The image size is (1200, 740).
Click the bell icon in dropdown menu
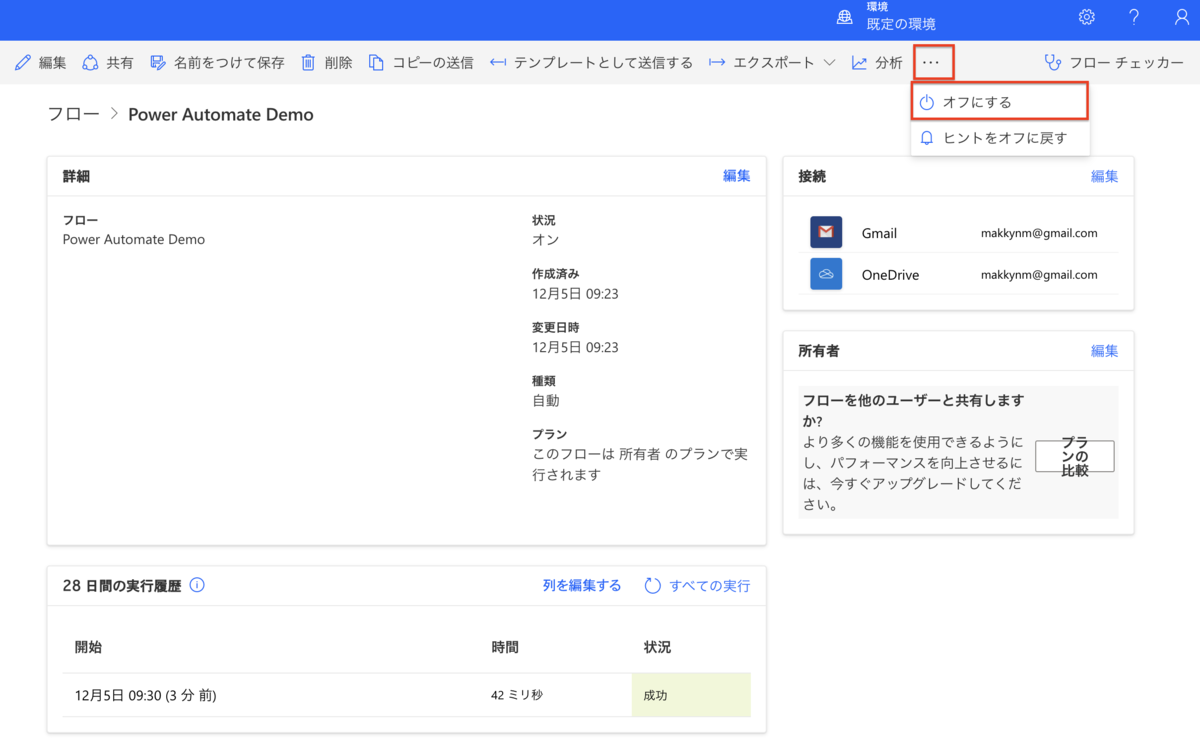click(927, 138)
